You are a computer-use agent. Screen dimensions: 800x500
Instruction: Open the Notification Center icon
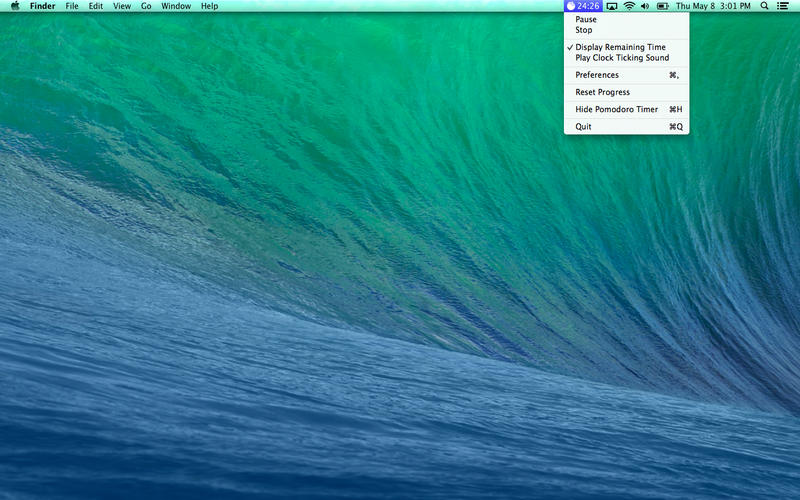(782, 6)
